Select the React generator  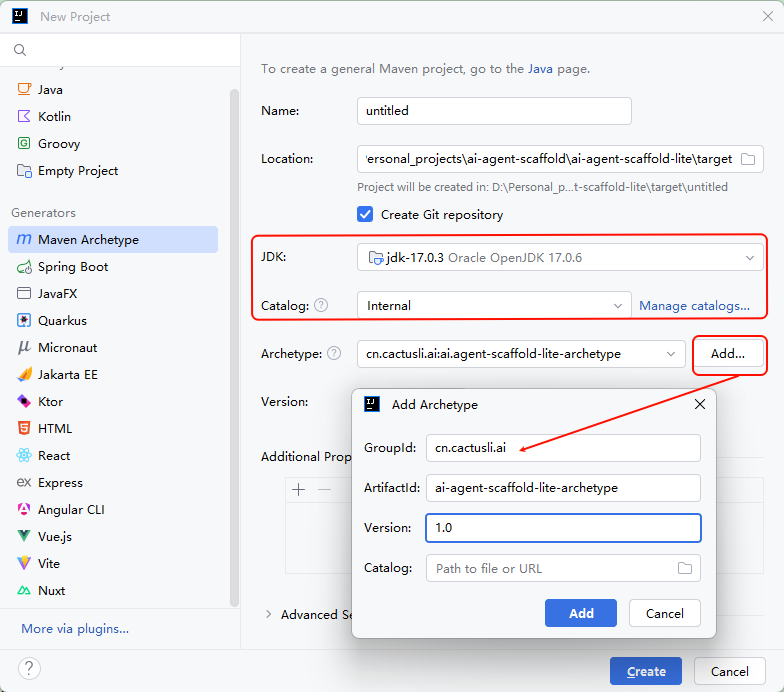click(113, 456)
